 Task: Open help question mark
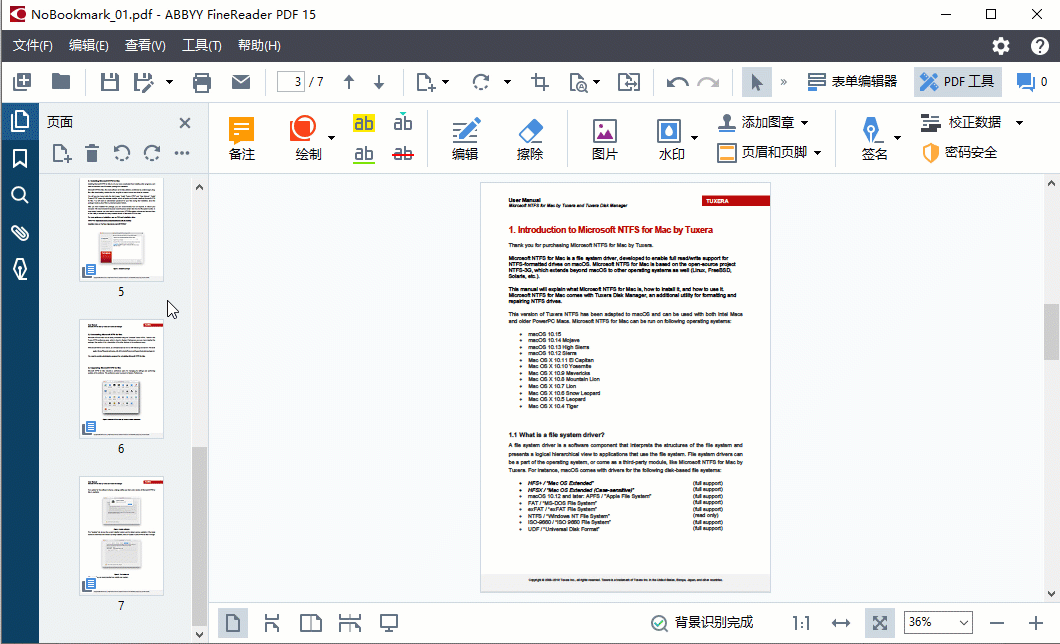coord(1040,45)
